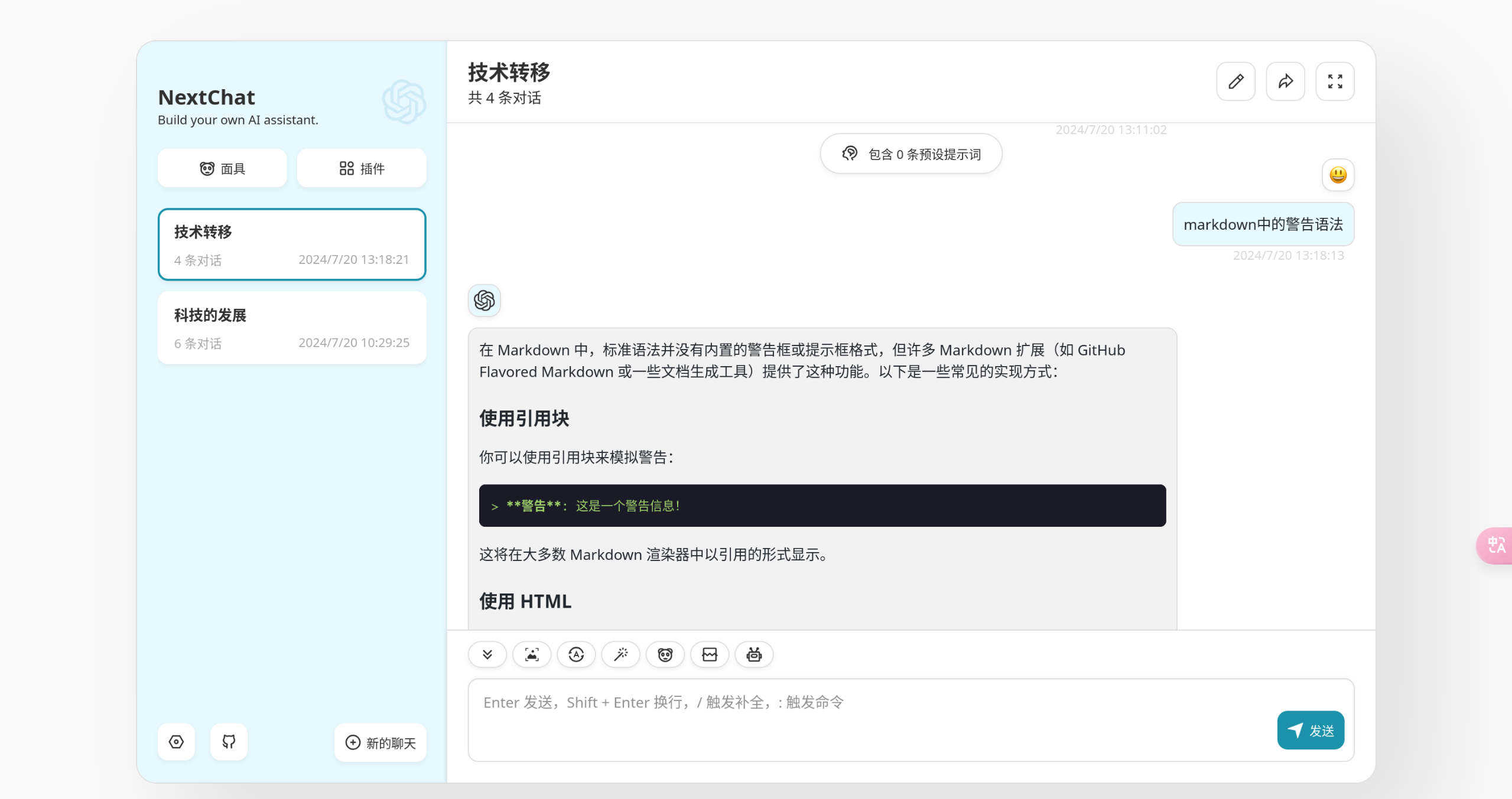Open the robot model selector icon
This screenshot has width=1512, height=799.
753,654
